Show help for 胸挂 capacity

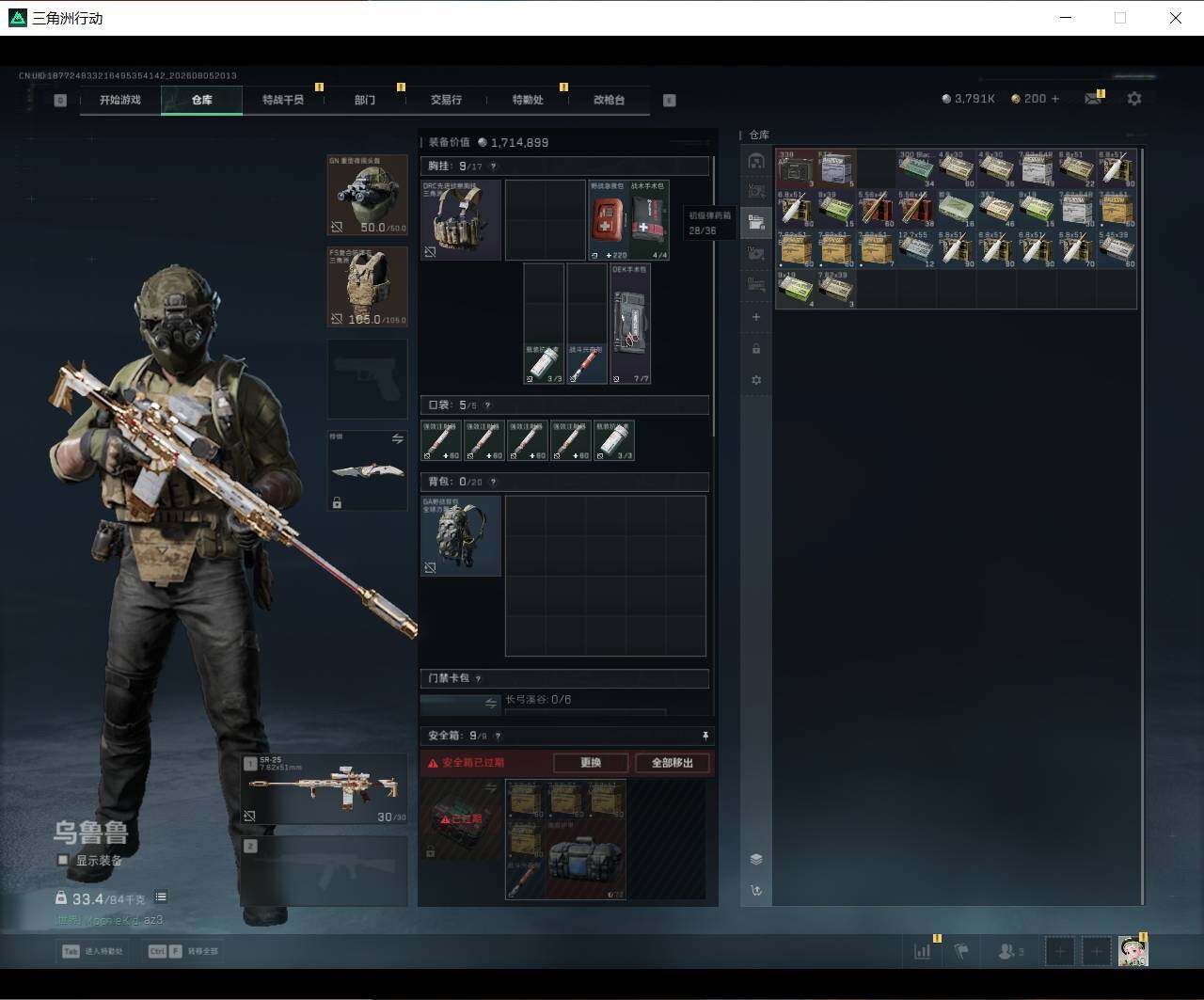pos(493,167)
